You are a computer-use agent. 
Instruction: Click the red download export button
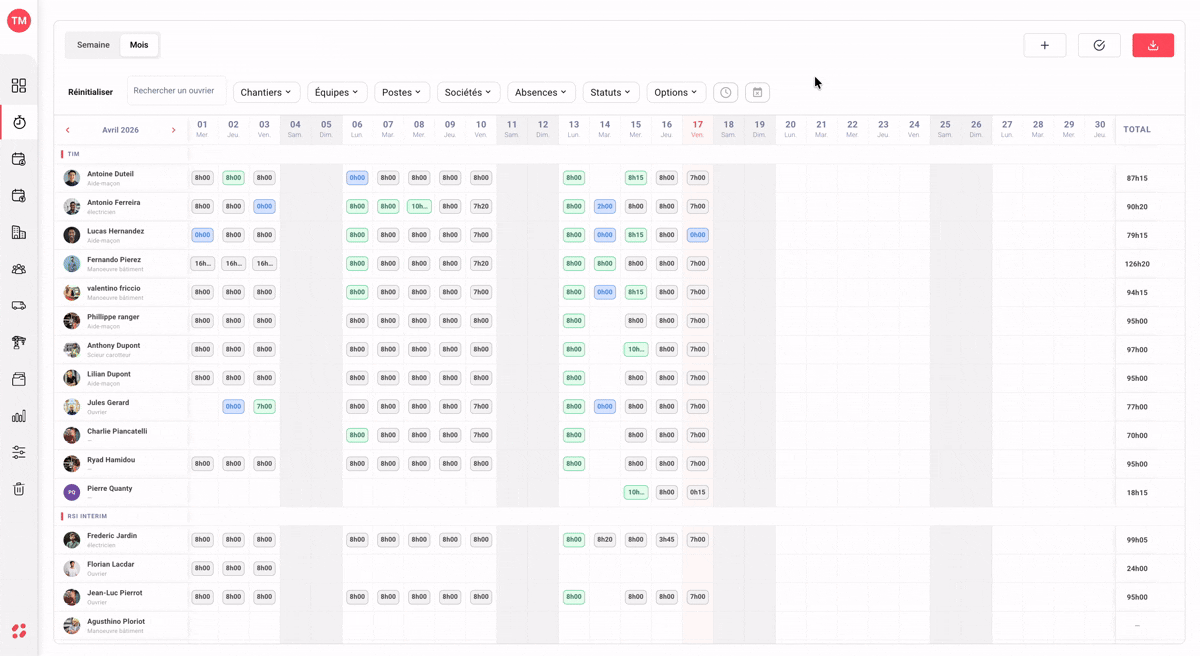point(1153,45)
